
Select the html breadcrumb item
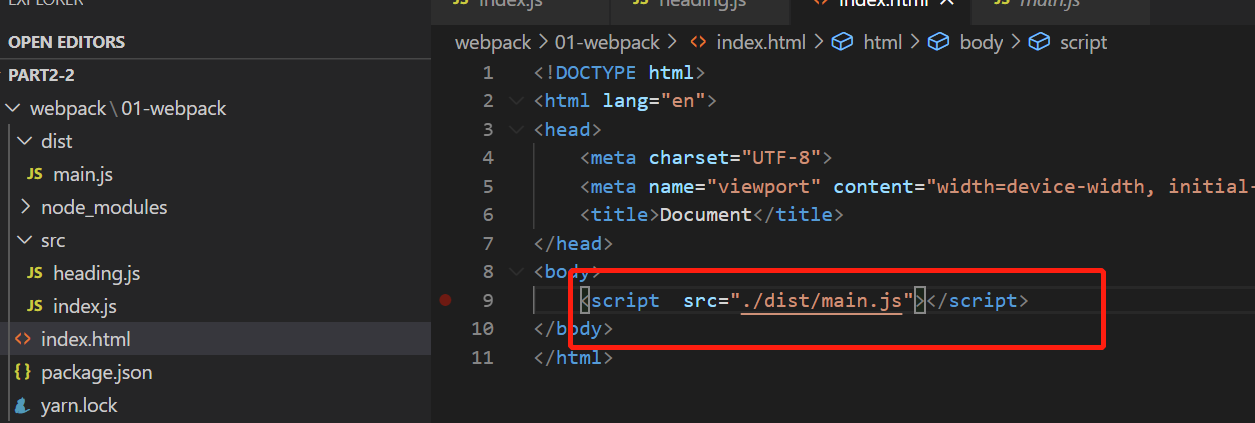pyautogui.click(x=883, y=42)
